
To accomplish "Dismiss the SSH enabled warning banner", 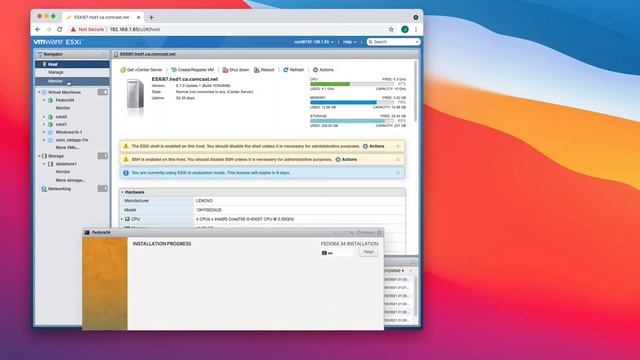I will pos(398,160).
